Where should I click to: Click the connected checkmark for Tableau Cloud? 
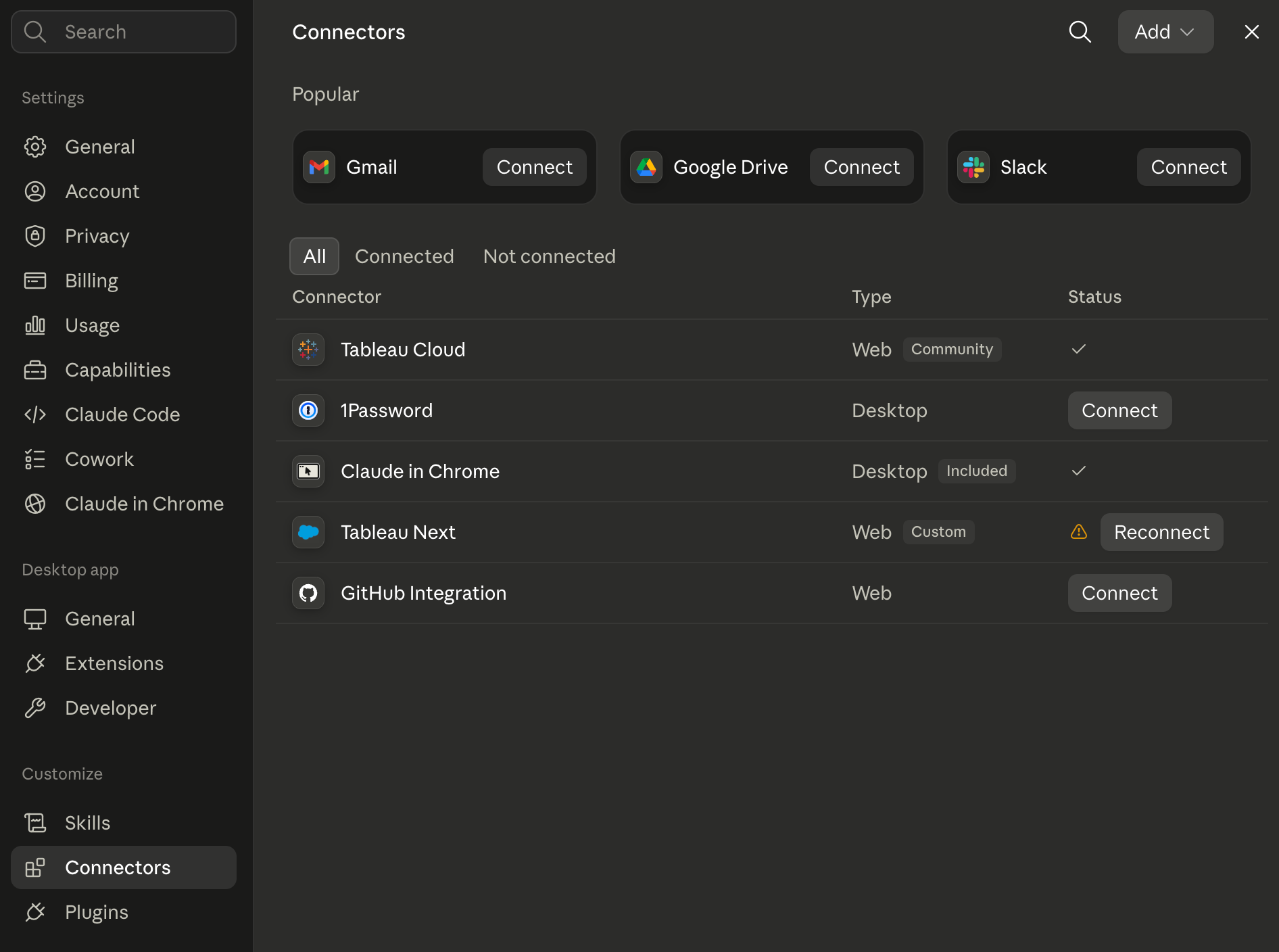[x=1079, y=349]
